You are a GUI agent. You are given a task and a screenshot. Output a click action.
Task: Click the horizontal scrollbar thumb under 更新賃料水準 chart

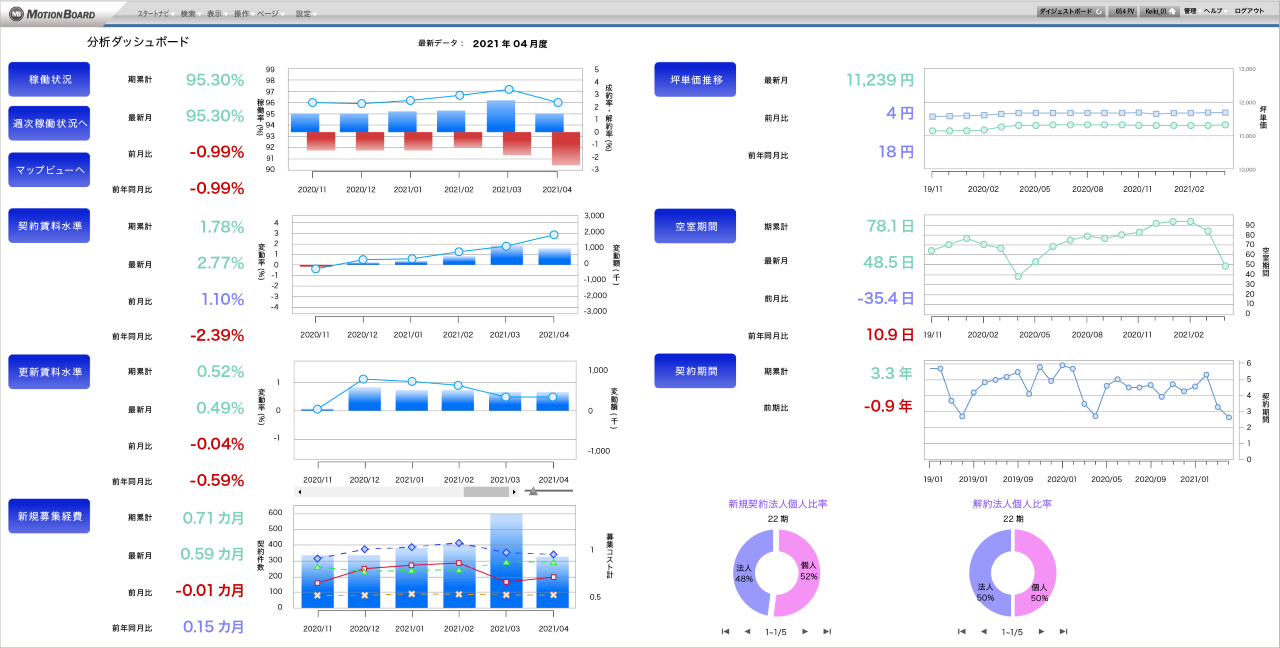tap(486, 492)
